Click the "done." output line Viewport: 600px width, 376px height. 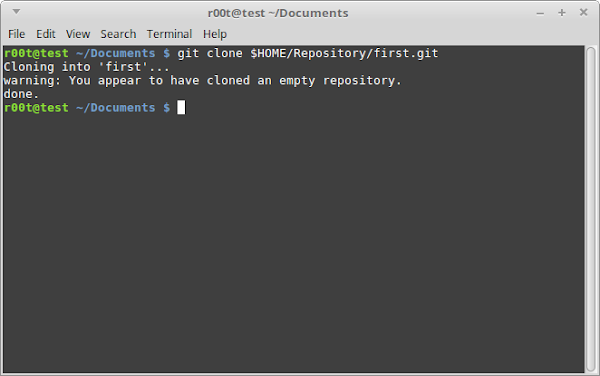[x=21, y=94]
